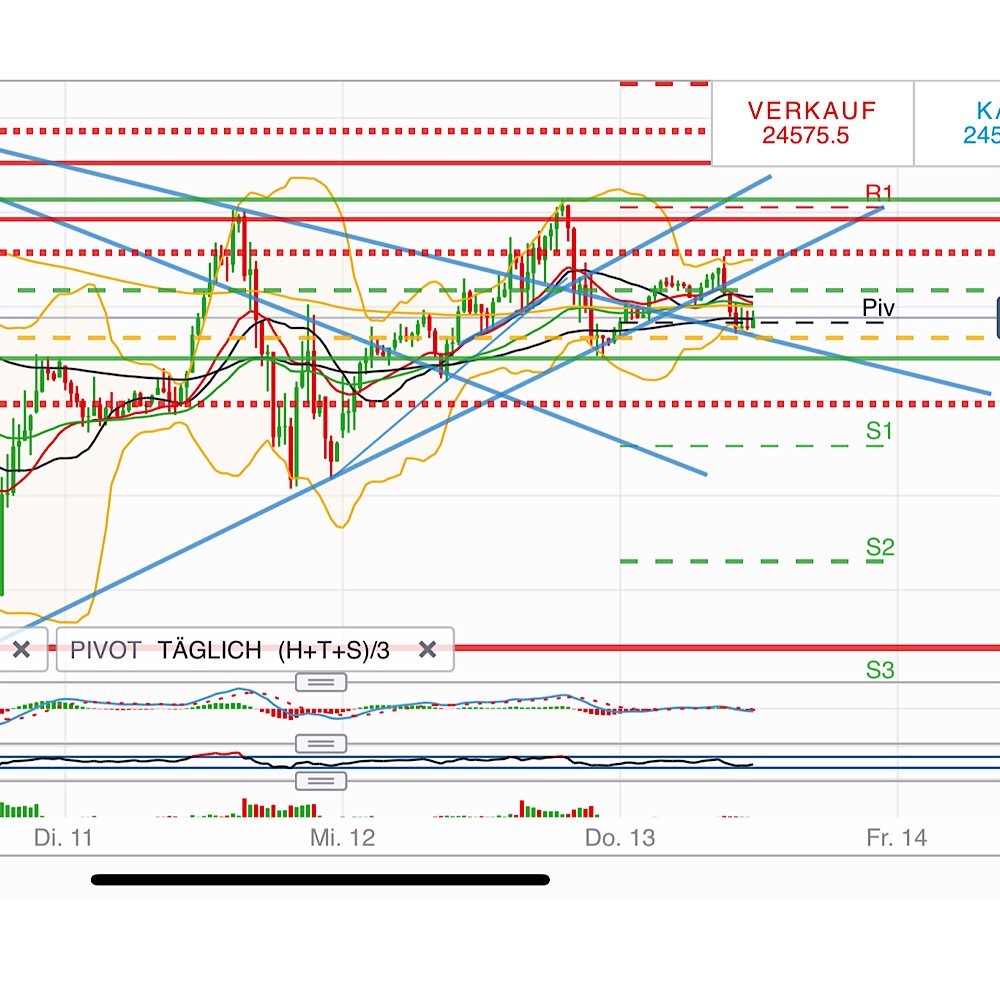Click the Fr. 14 date on the time axis
Screen dimensions: 1000x1000
[x=896, y=837]
